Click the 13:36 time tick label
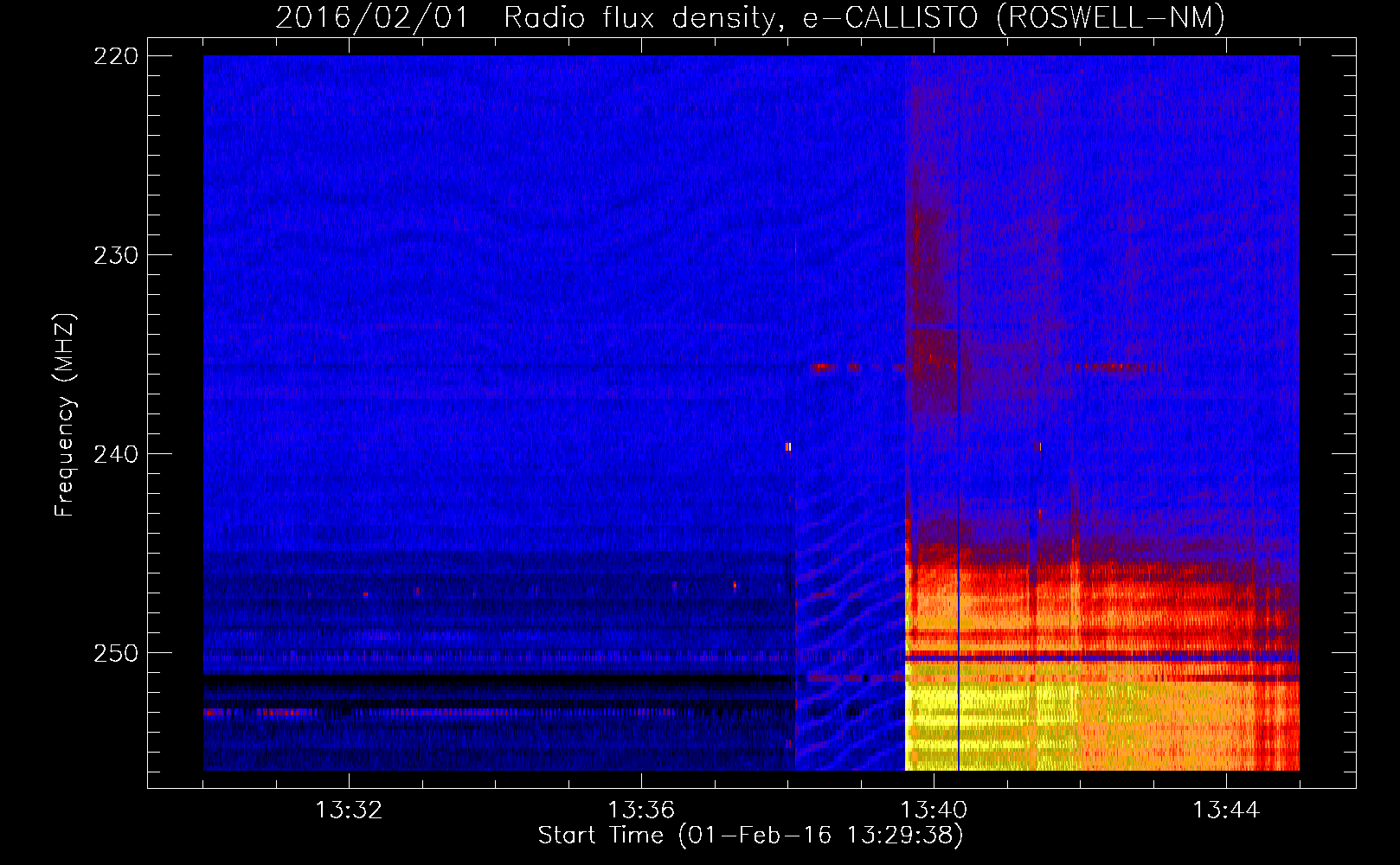The width and height of the screenshot is (1400, 865). [641, 811]
